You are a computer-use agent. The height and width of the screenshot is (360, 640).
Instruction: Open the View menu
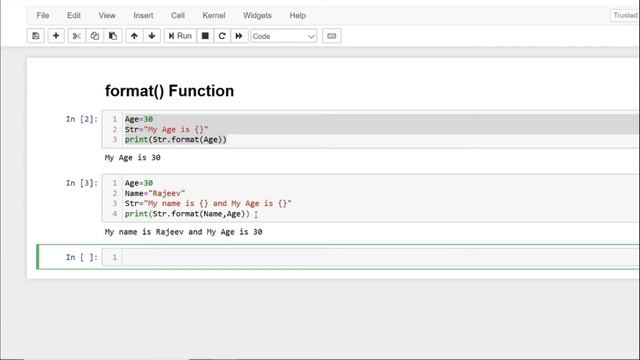107,16
